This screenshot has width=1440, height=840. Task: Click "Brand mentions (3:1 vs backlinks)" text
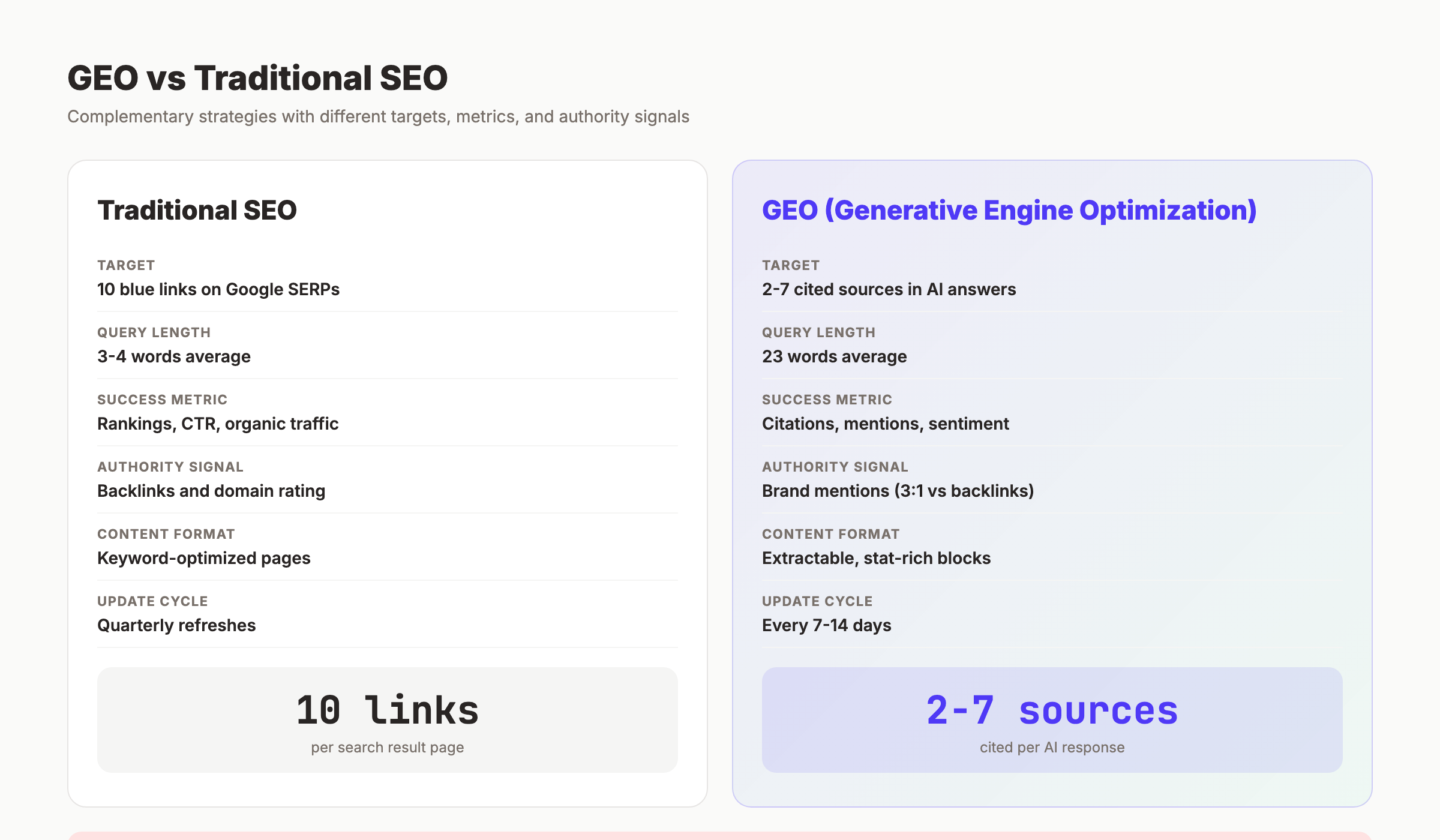(x=898, y=490)
